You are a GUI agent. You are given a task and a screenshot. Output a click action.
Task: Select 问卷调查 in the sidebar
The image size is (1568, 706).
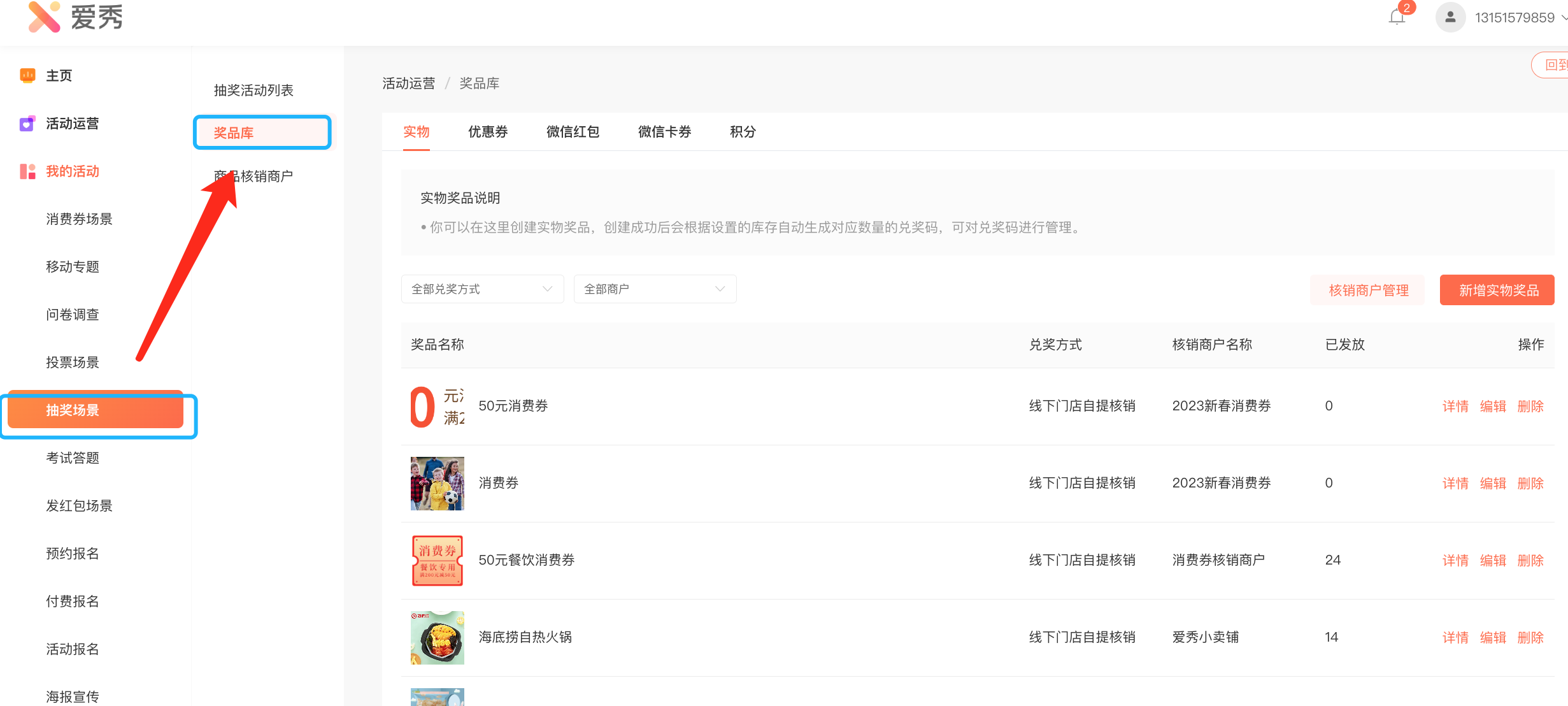[x=73, y=315]
